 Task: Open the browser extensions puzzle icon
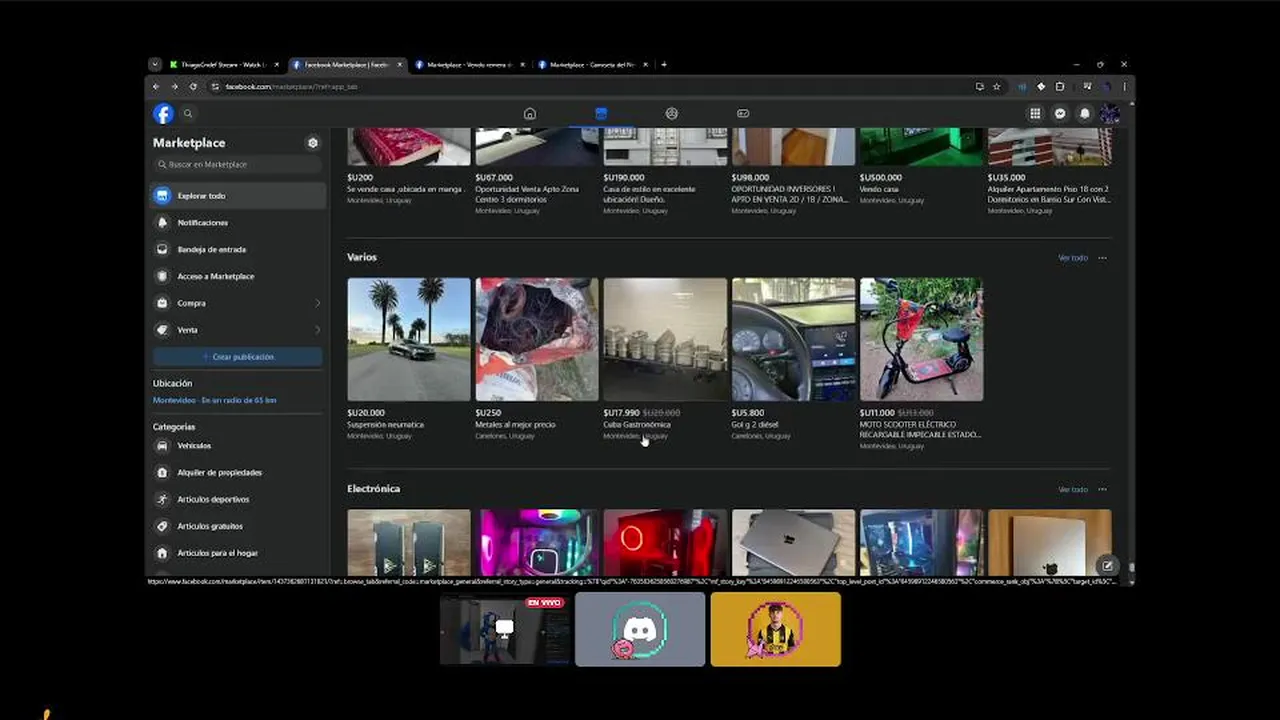(1060, 87)
